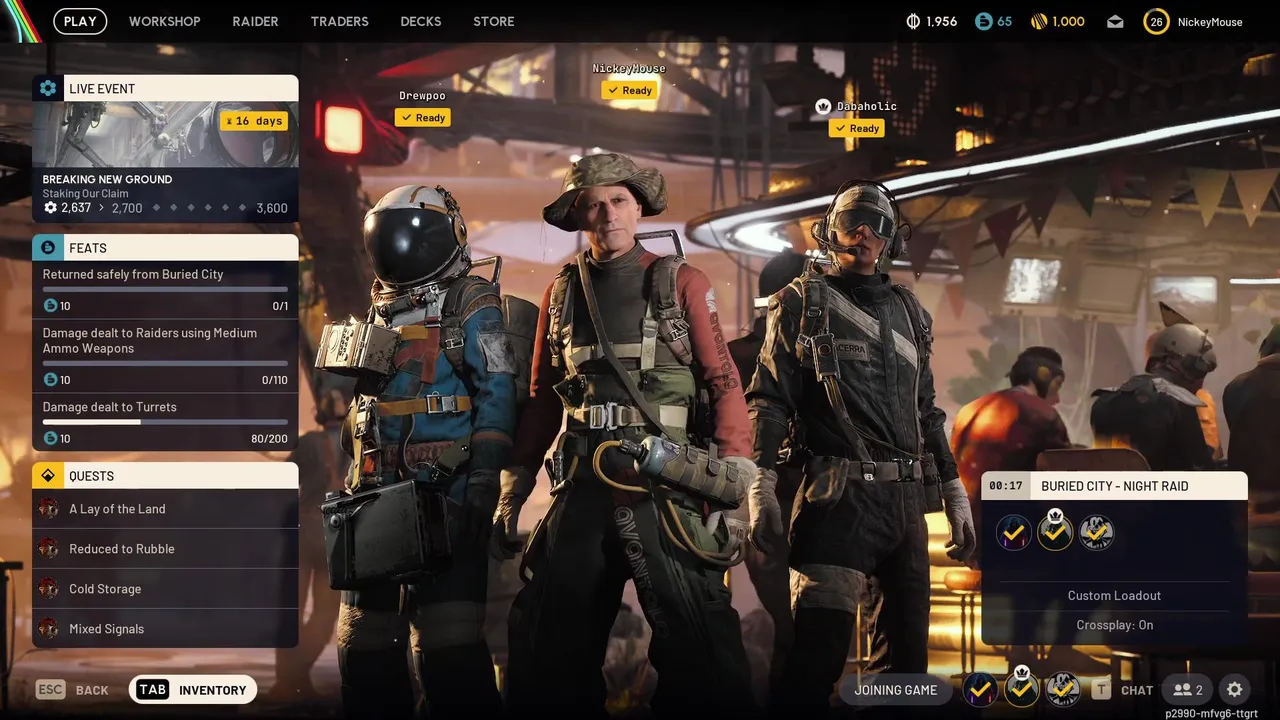The height and width of the screenshot is (720, 1280).
Task: Open quest A Lay of the Land
Action: point(165,509)
